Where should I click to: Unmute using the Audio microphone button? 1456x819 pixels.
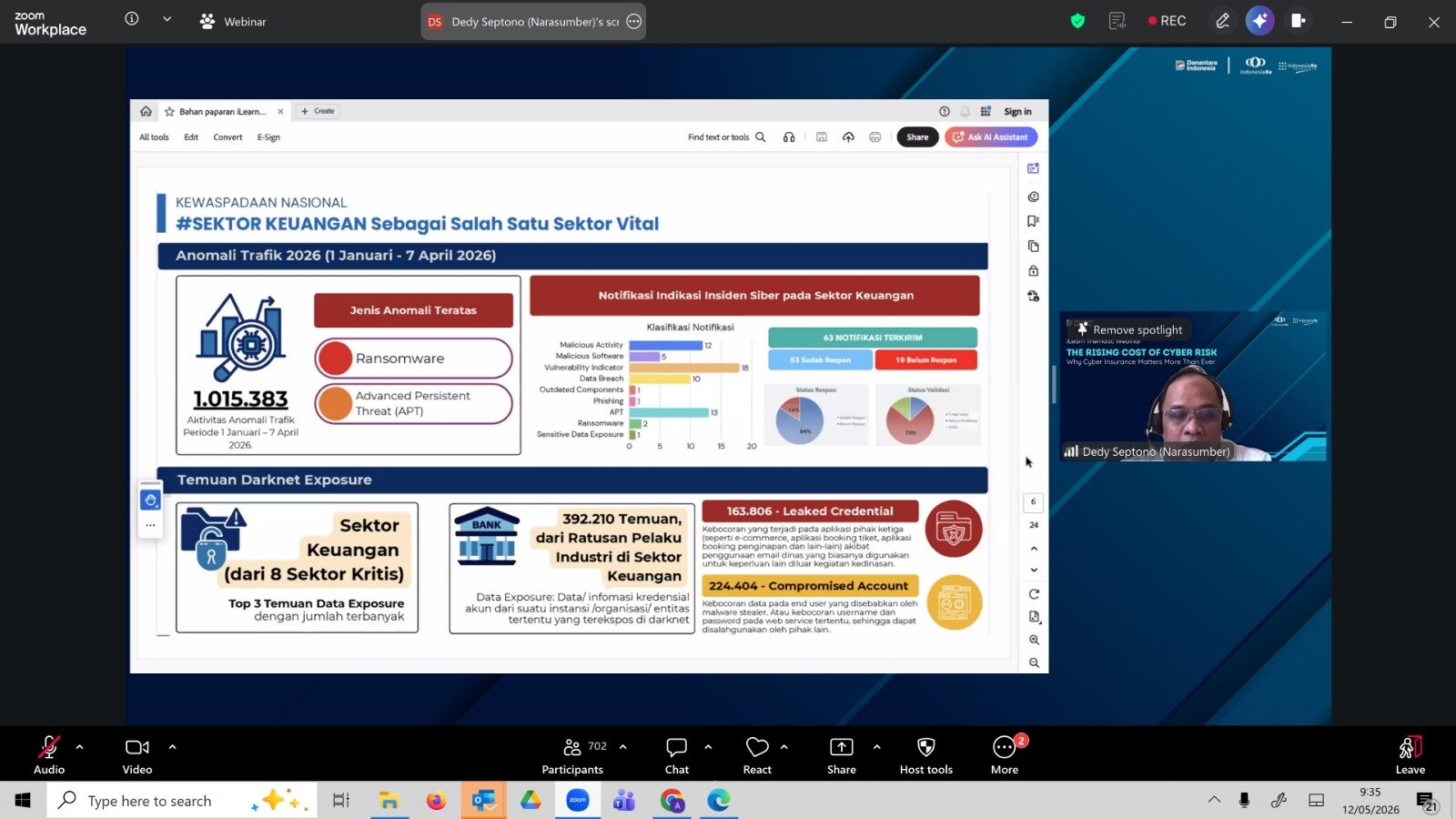(49, 755)
